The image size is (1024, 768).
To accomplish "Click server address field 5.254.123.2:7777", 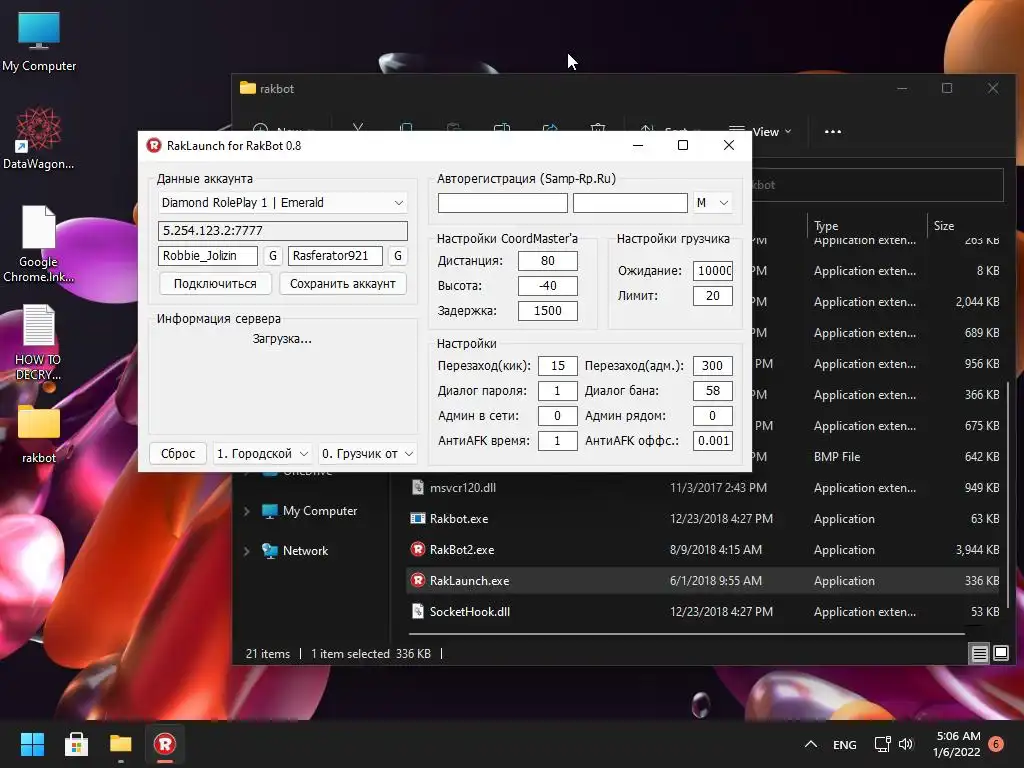I will click(x=283, y=231).
